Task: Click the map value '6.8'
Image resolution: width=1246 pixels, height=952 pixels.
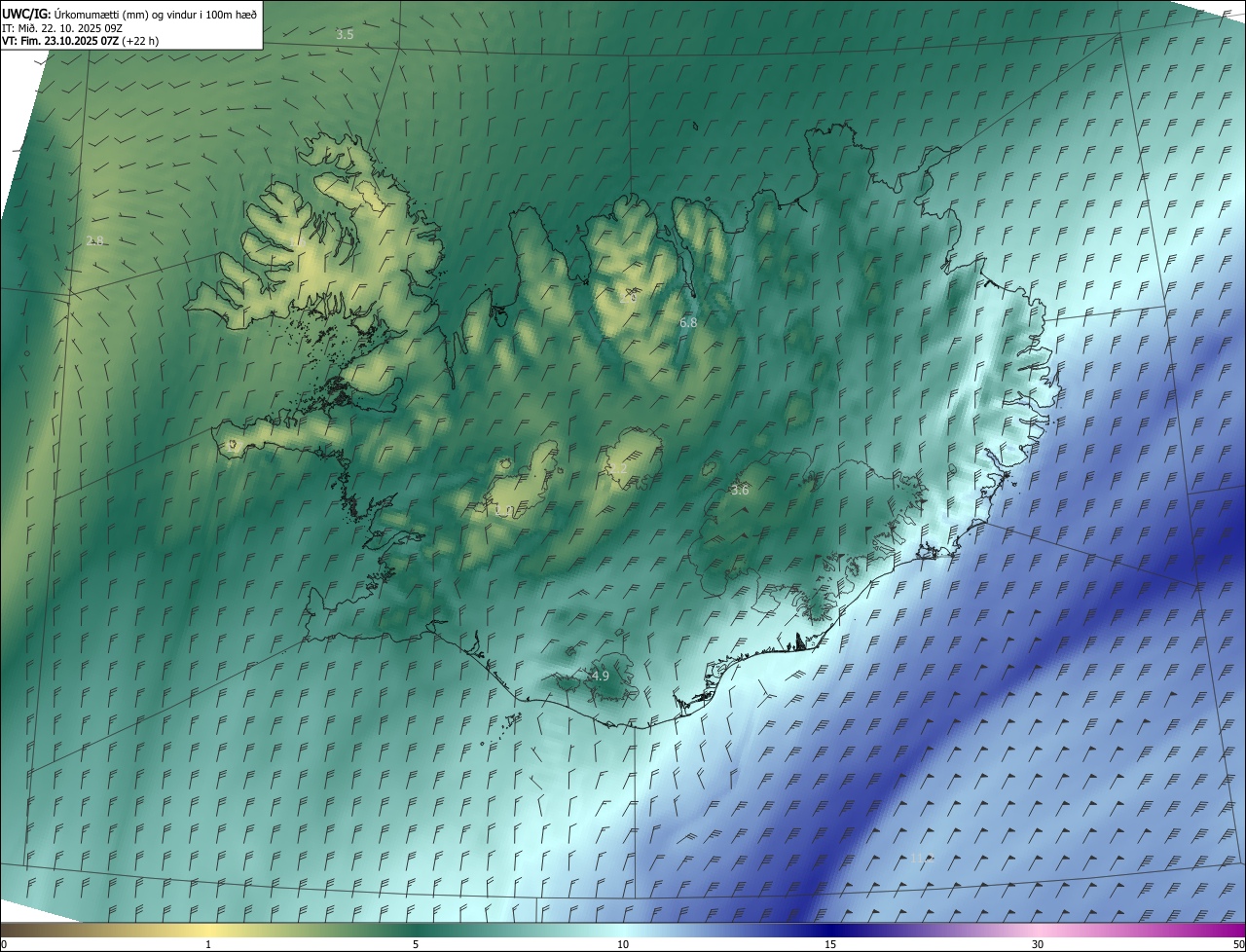Action: click(x=688, y=322)
